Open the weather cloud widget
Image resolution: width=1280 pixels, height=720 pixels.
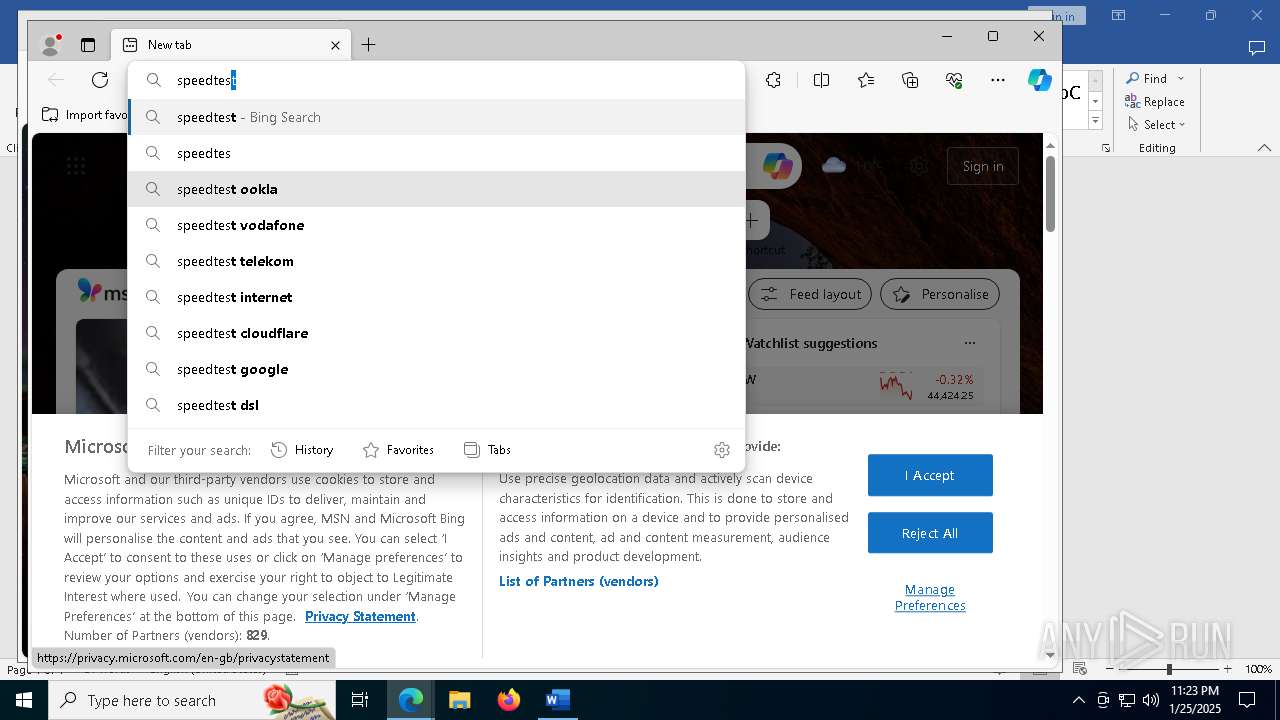(834, 166)
